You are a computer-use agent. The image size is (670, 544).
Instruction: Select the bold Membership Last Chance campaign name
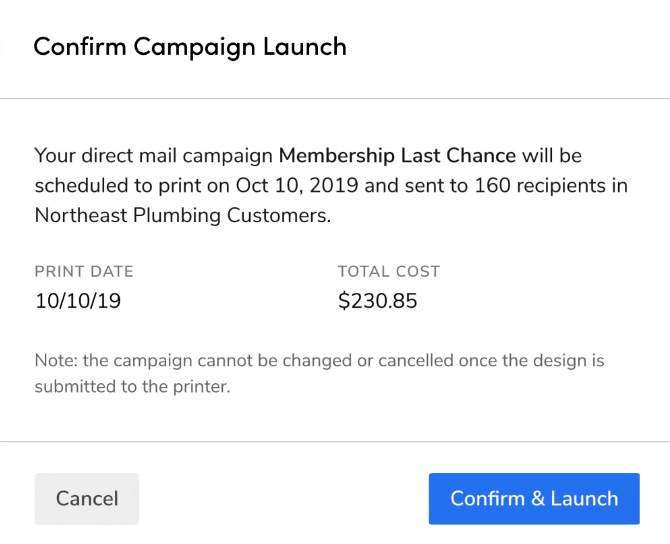coord(397,156)
